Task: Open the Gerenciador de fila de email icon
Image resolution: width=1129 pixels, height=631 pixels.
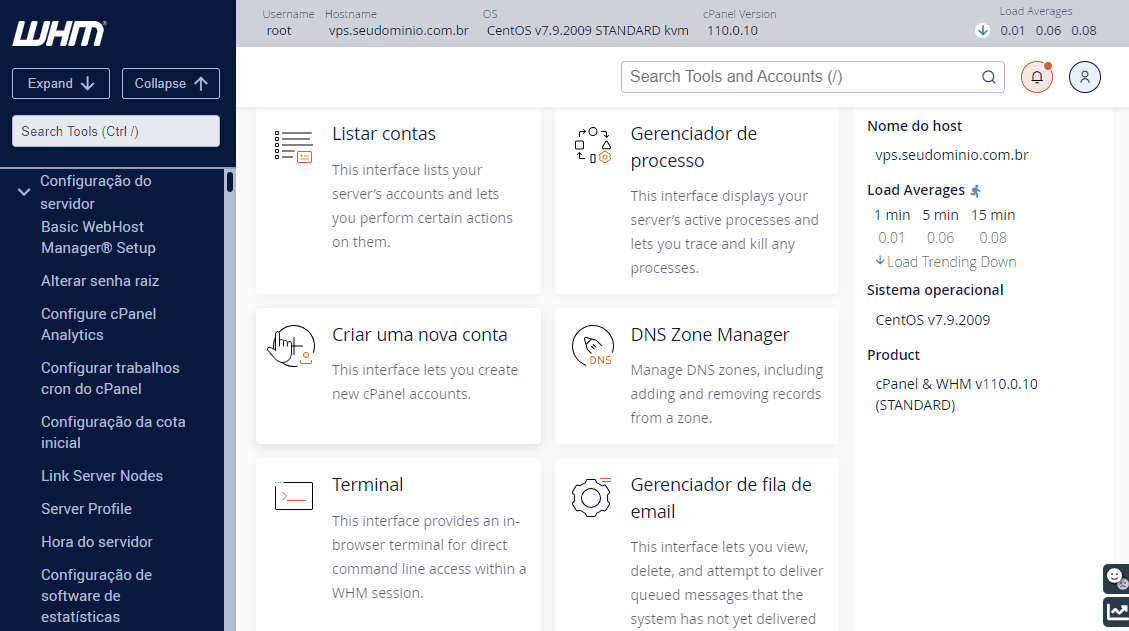Action: click(x=591, y=497)
